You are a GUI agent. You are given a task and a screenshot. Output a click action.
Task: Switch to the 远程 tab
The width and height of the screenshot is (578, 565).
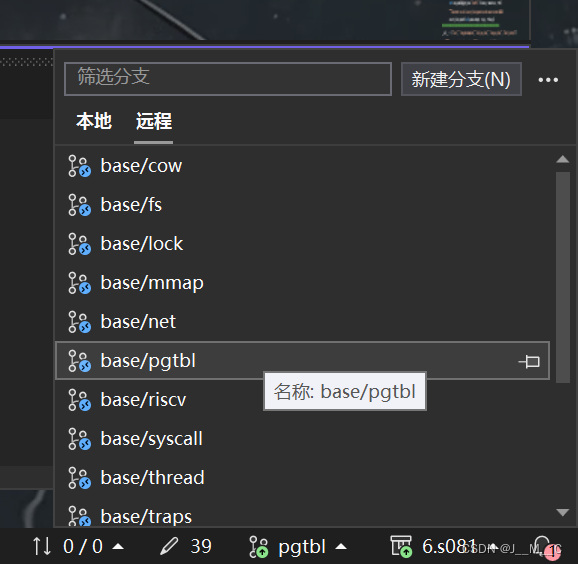point(154,121)
